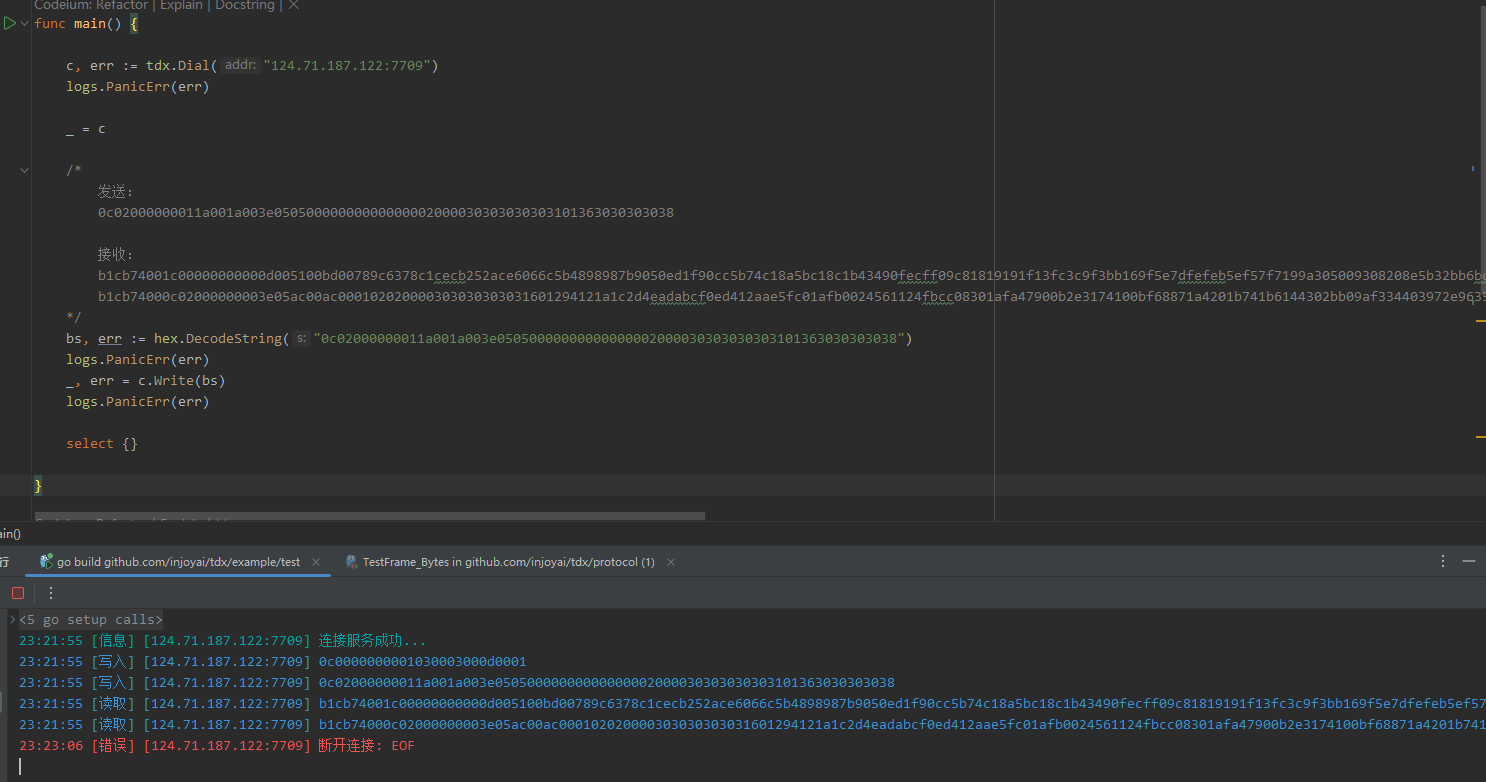Expand the folded '5 go setup calls' line
Image resolution: width=1486 pixels, height=782 pixels.
(13, 620)
